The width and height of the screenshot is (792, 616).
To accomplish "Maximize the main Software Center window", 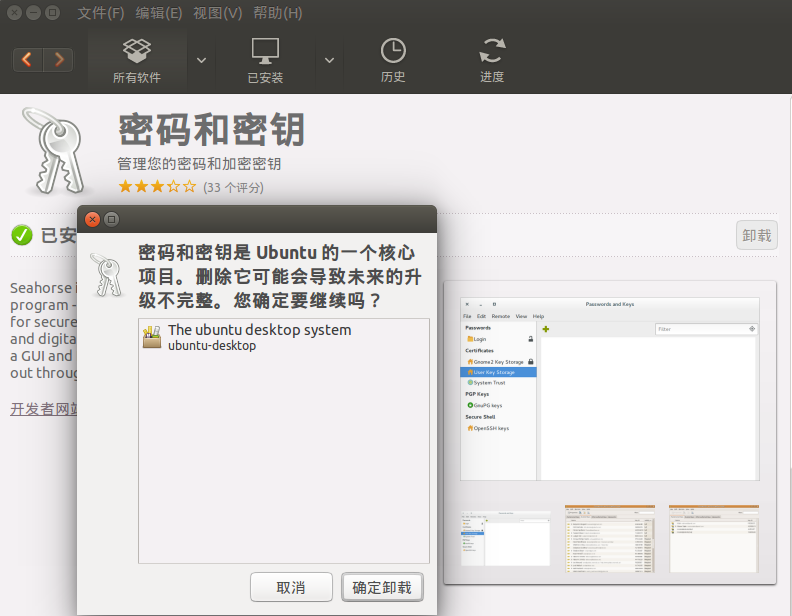I will [x=52, y=13].
